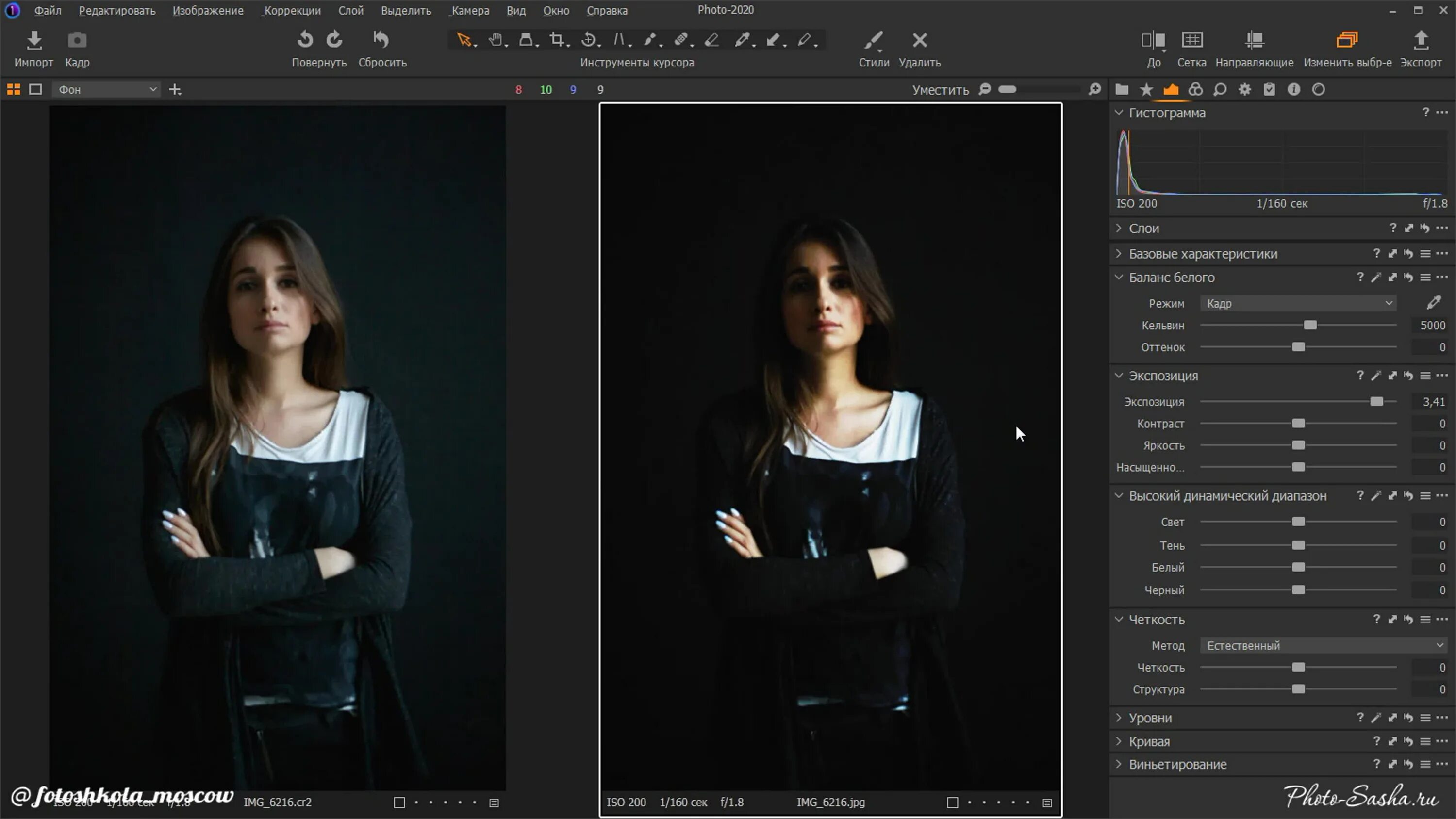Image resolution: width=1456 pixels, height=819 pixels.
Task: Open the white balance Режим dropdown
Action: pos(1298,304)
